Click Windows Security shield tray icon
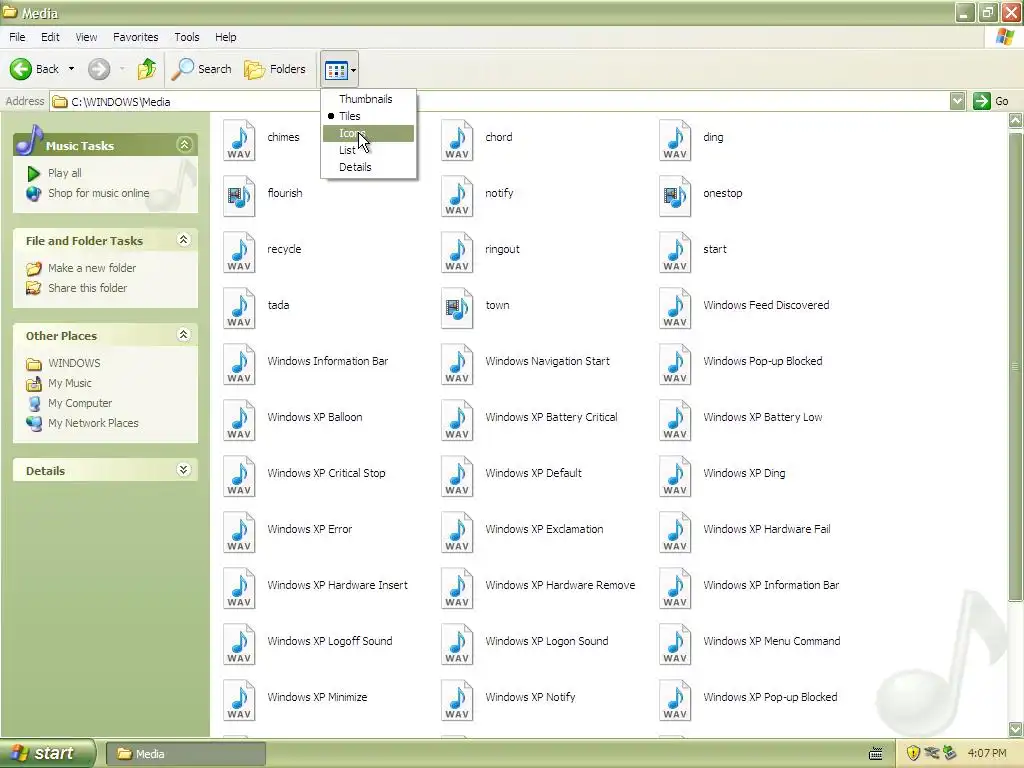The height and width of the screenshot is (768, 1024). (913, 753)
